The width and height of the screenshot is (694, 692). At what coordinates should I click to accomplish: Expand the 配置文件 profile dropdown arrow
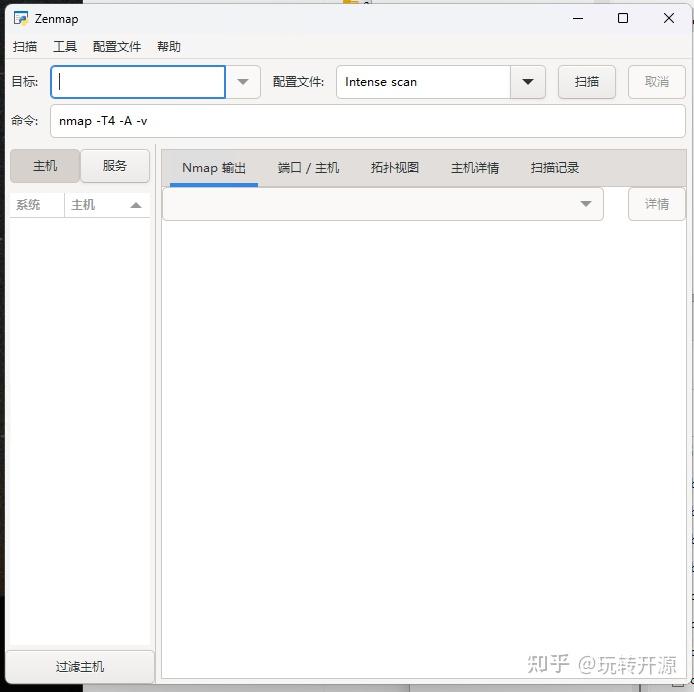[528, 82]
